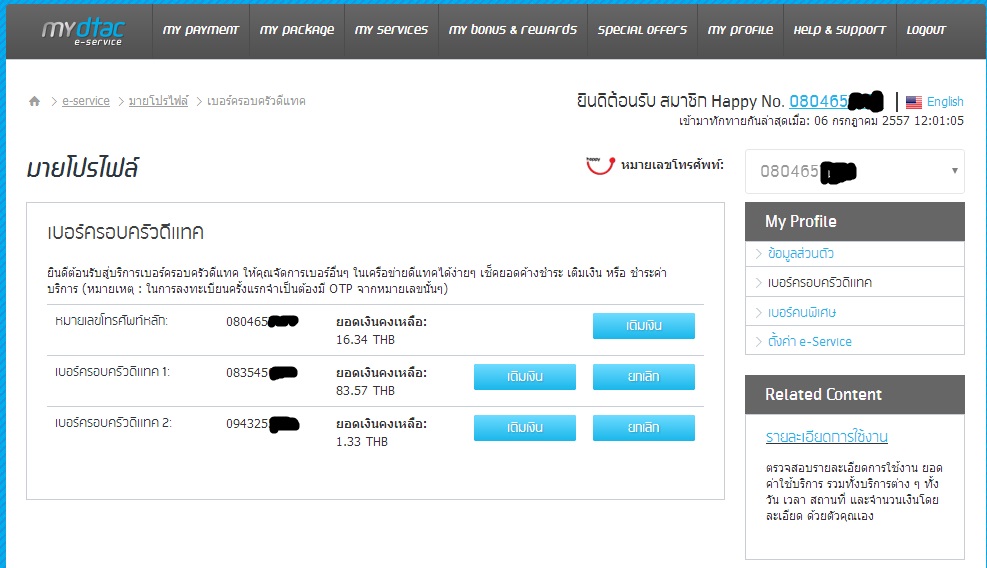Click the หมายเลขโทรศัพท์หลัก: label
This screenshot has height=568, width=987.
(111, 321)
